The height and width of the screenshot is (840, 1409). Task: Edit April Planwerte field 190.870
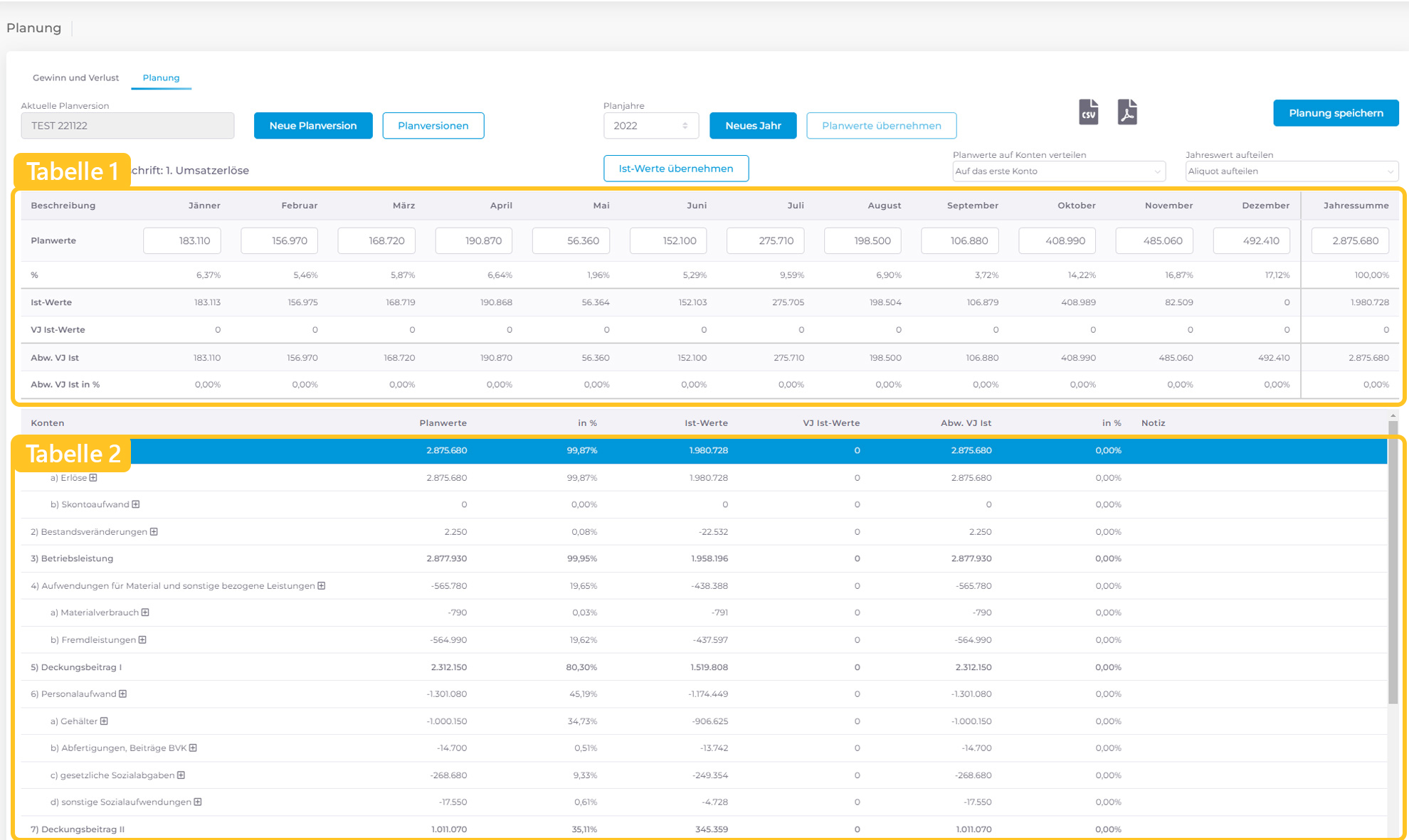pyautogui.click(x=474, y=240)
